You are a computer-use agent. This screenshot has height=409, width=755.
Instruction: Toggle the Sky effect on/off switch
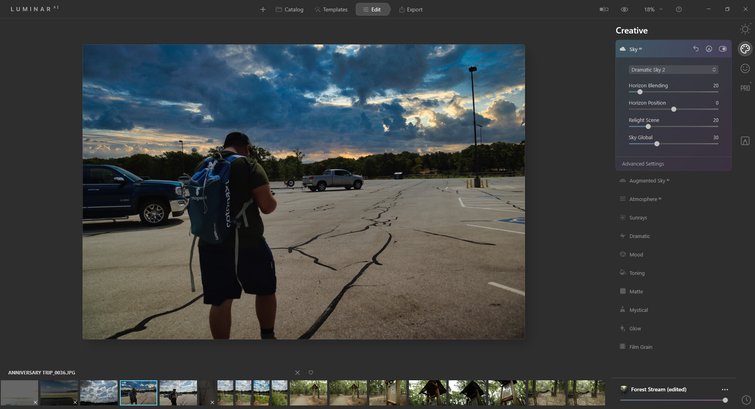coord(722,48)
